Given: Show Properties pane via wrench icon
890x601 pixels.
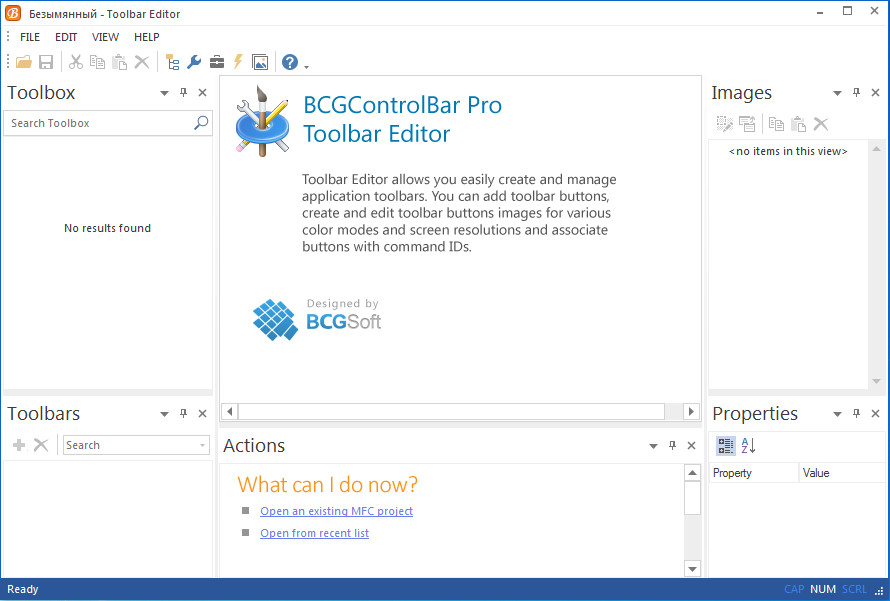Looking at the screenshot, I should point(194,62).
